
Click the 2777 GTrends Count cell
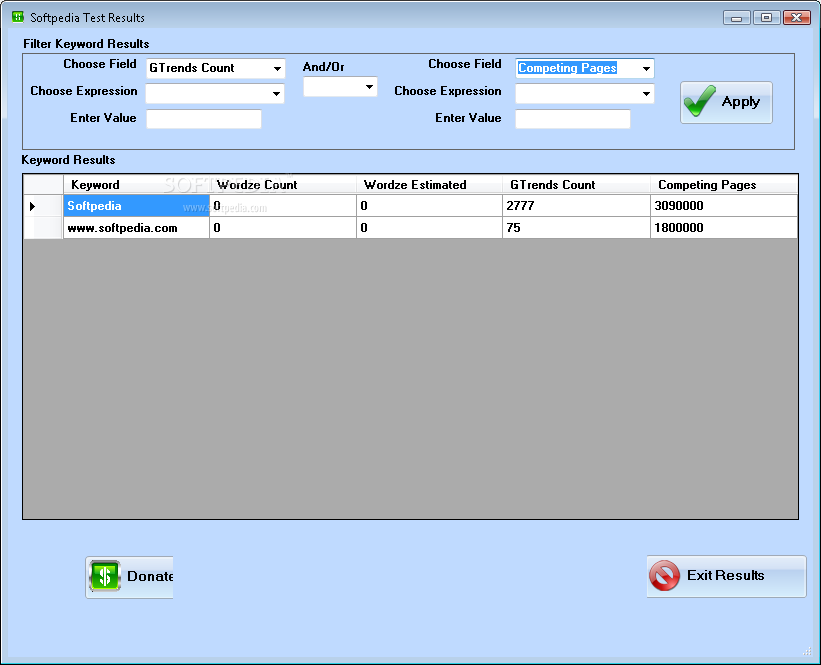tap(576, 206)
